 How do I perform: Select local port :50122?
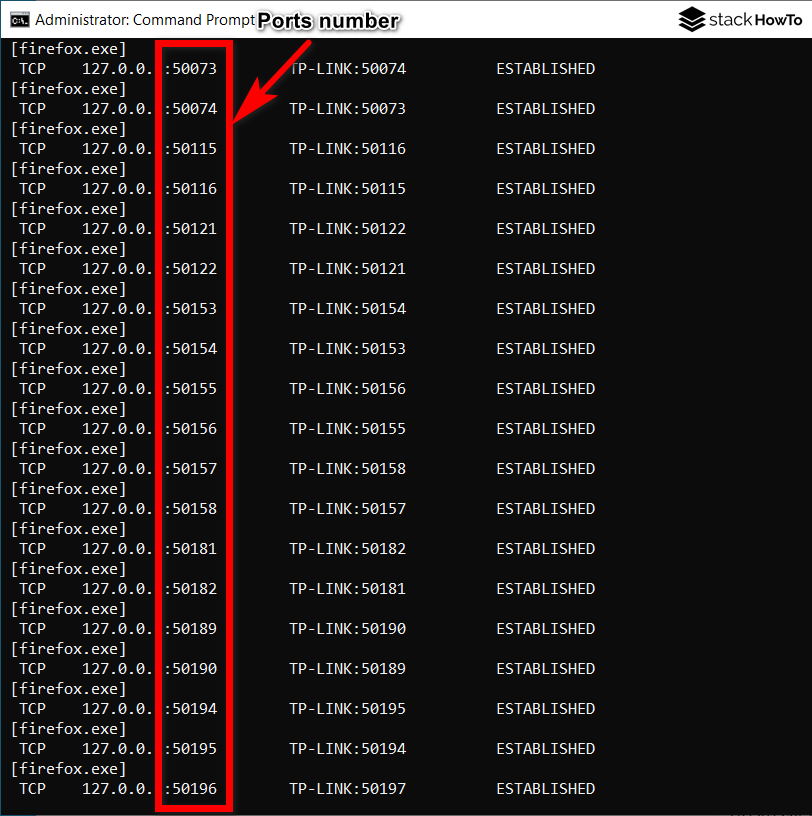(x=191, y=269)
